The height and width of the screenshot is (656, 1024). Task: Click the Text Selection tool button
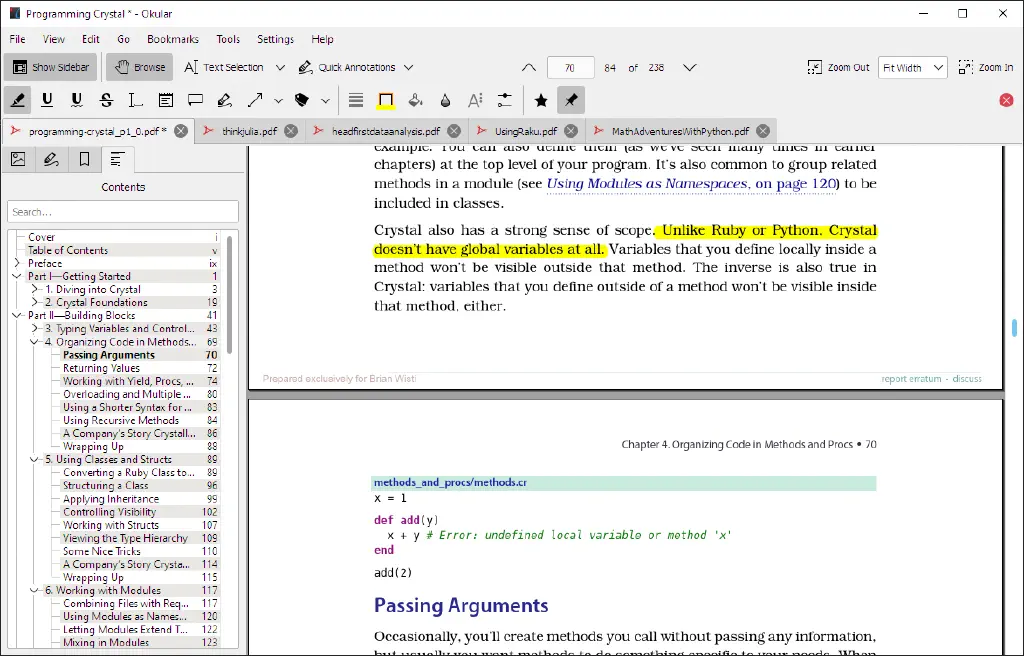click(223, 67)
